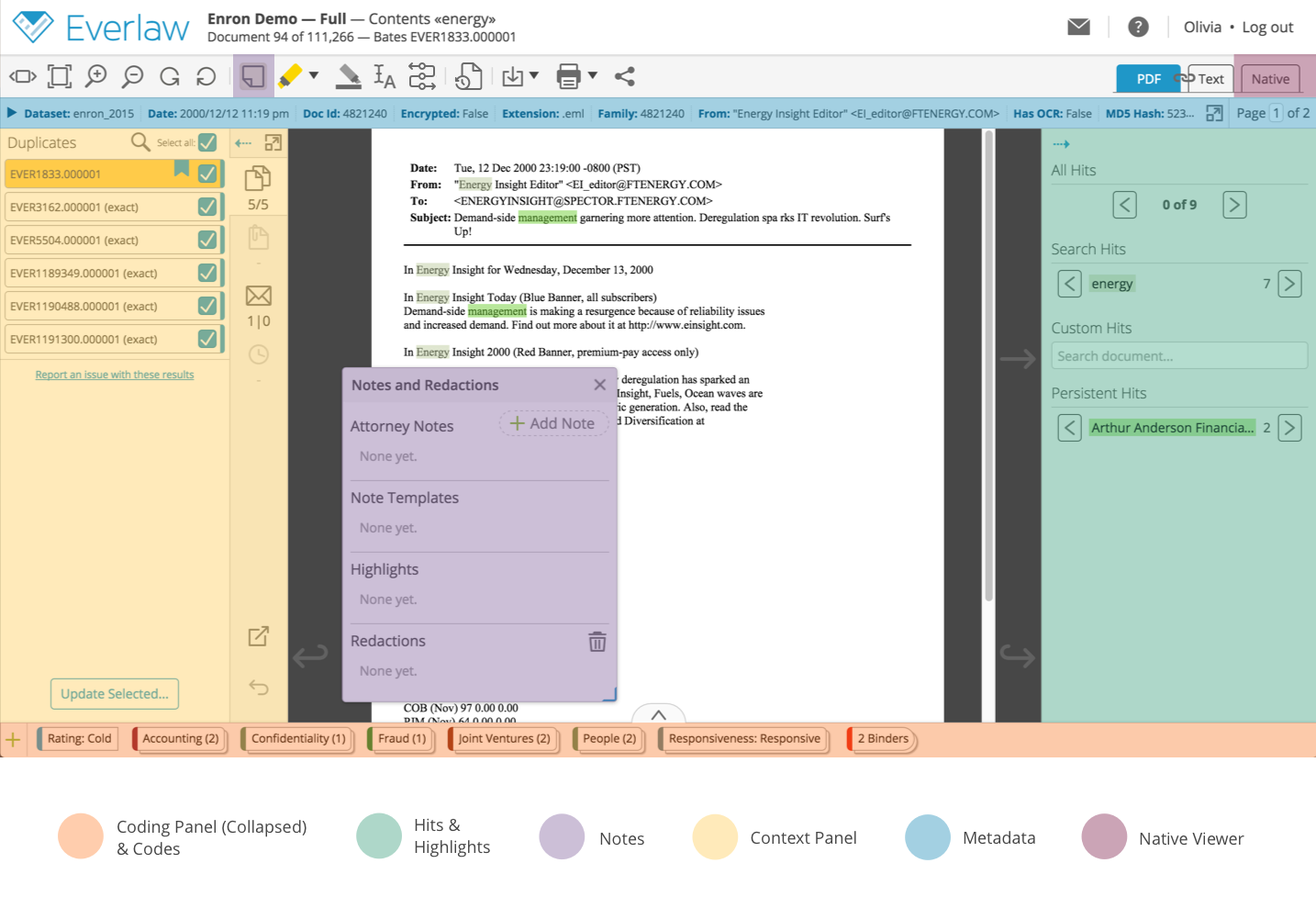The image size is (1316, 908).
Task: Click the printer icon
Action: [x=569, y=76]
